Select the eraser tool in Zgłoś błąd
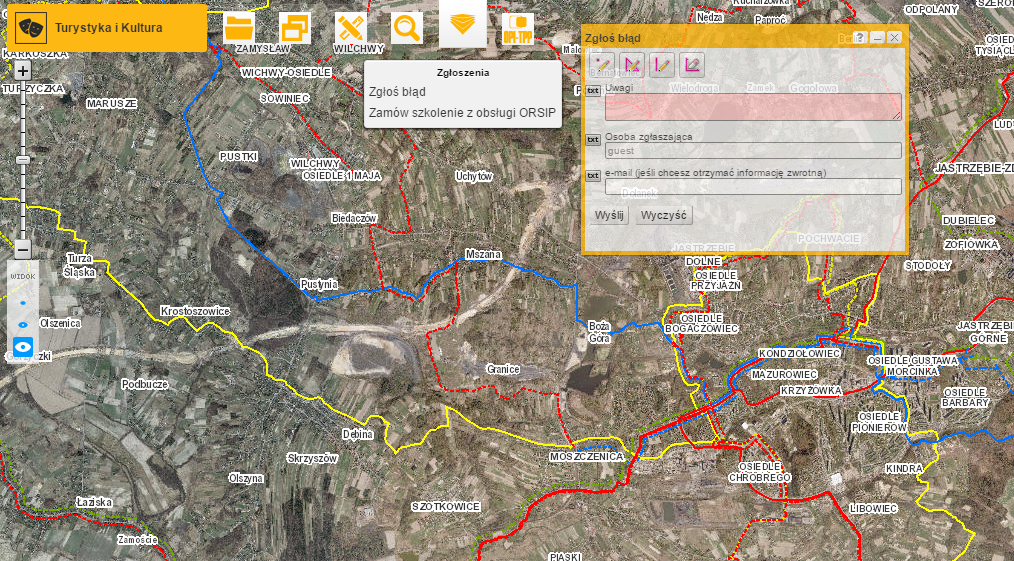Screen dimensions: 1014x561 (x=691, y=65)
